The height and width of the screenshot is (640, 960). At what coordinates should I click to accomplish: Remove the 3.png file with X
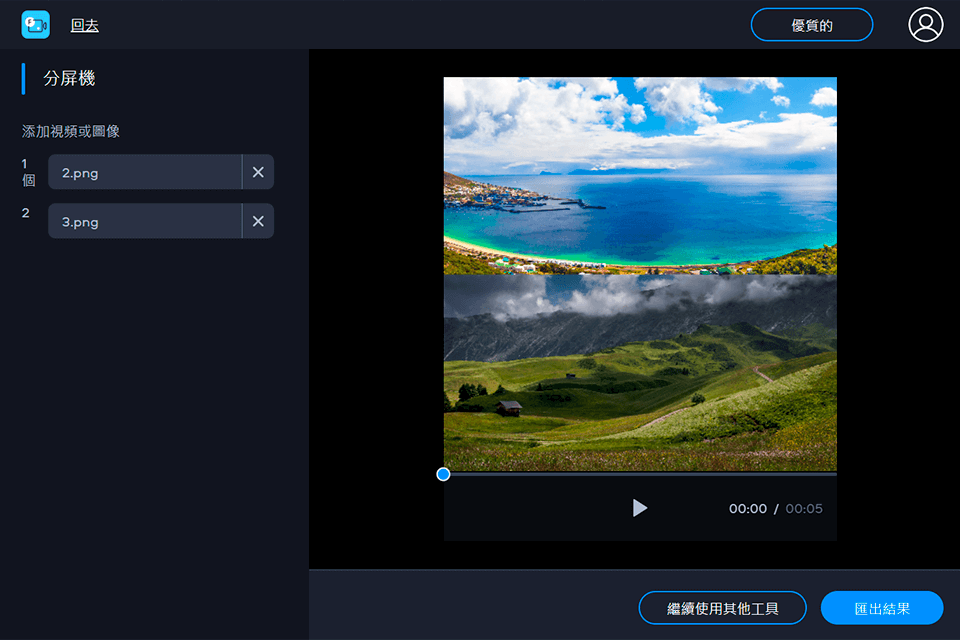(258, 221)
